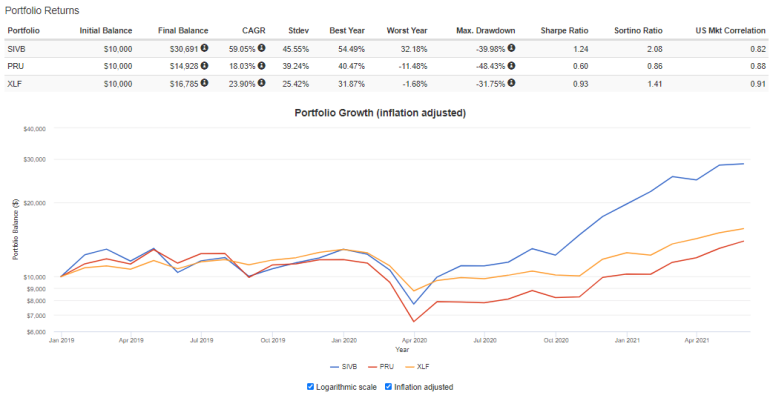773x398 pixels.
Task: Click the $20,000 y-axis label
Action: (35, 203)
